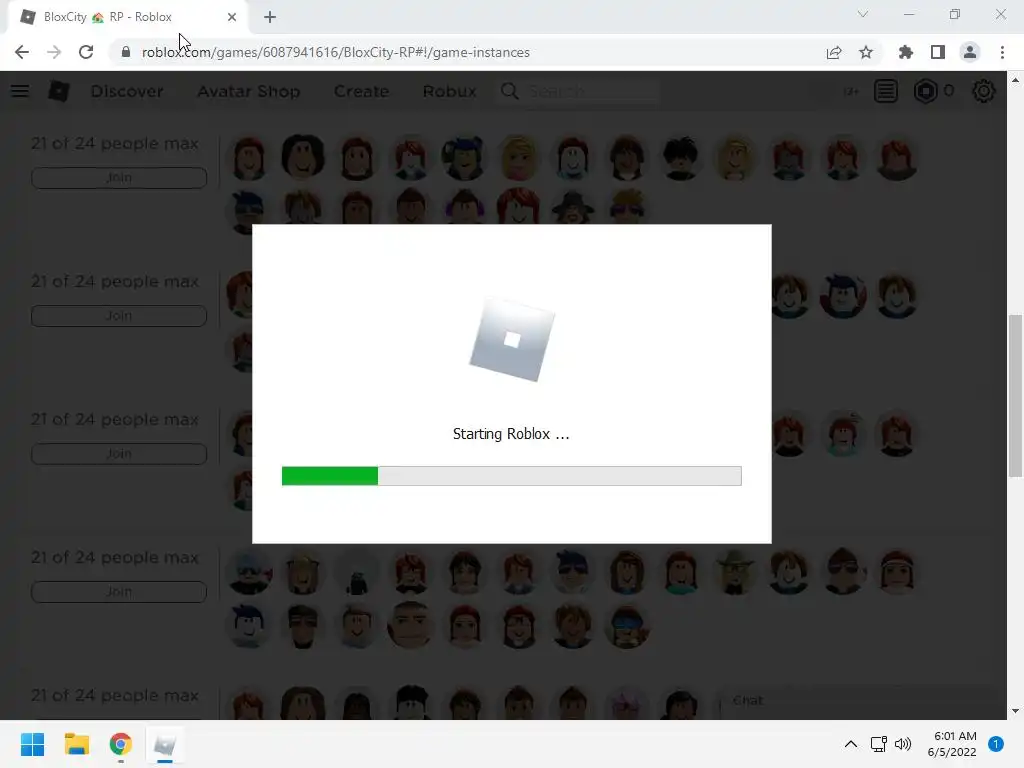Open the Chrome three-dot menu
This screenshot has height=768, width=1024.
[1002, 52]
